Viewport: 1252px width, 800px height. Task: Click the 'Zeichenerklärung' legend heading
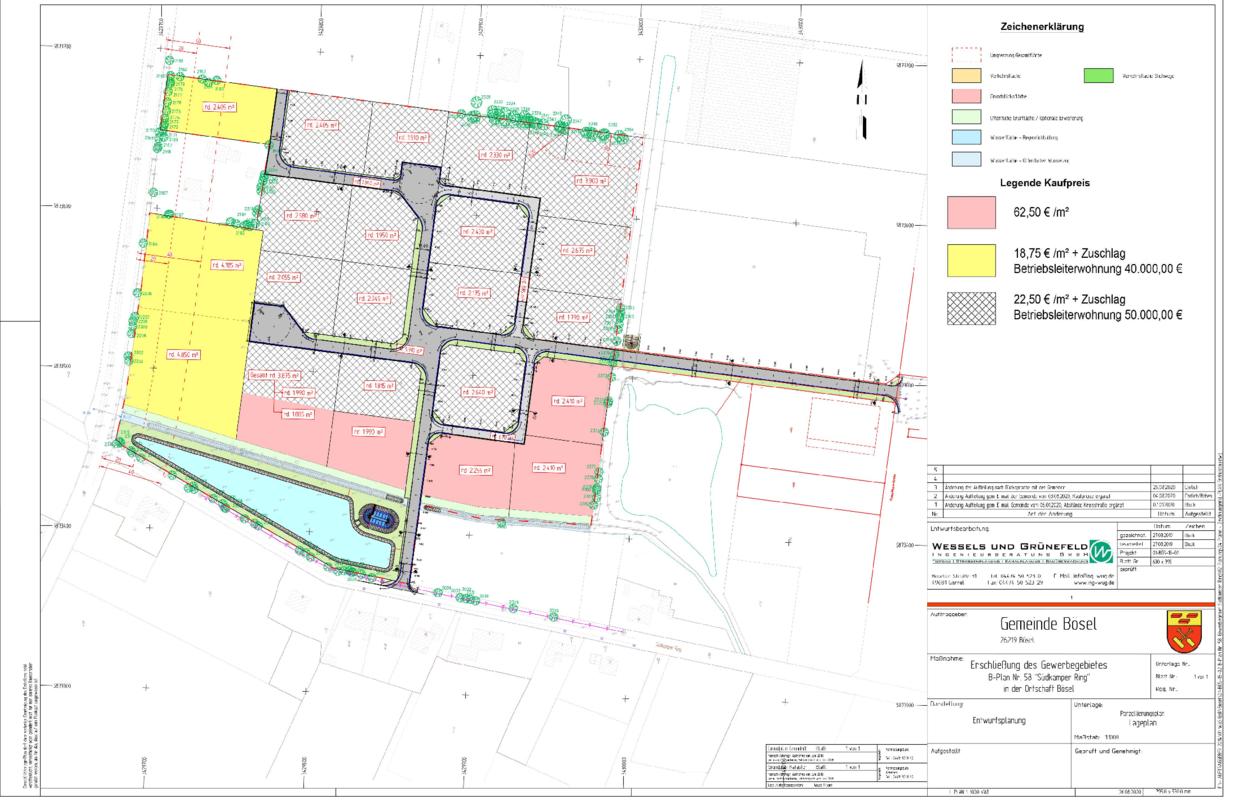(x=1043, y=27)
